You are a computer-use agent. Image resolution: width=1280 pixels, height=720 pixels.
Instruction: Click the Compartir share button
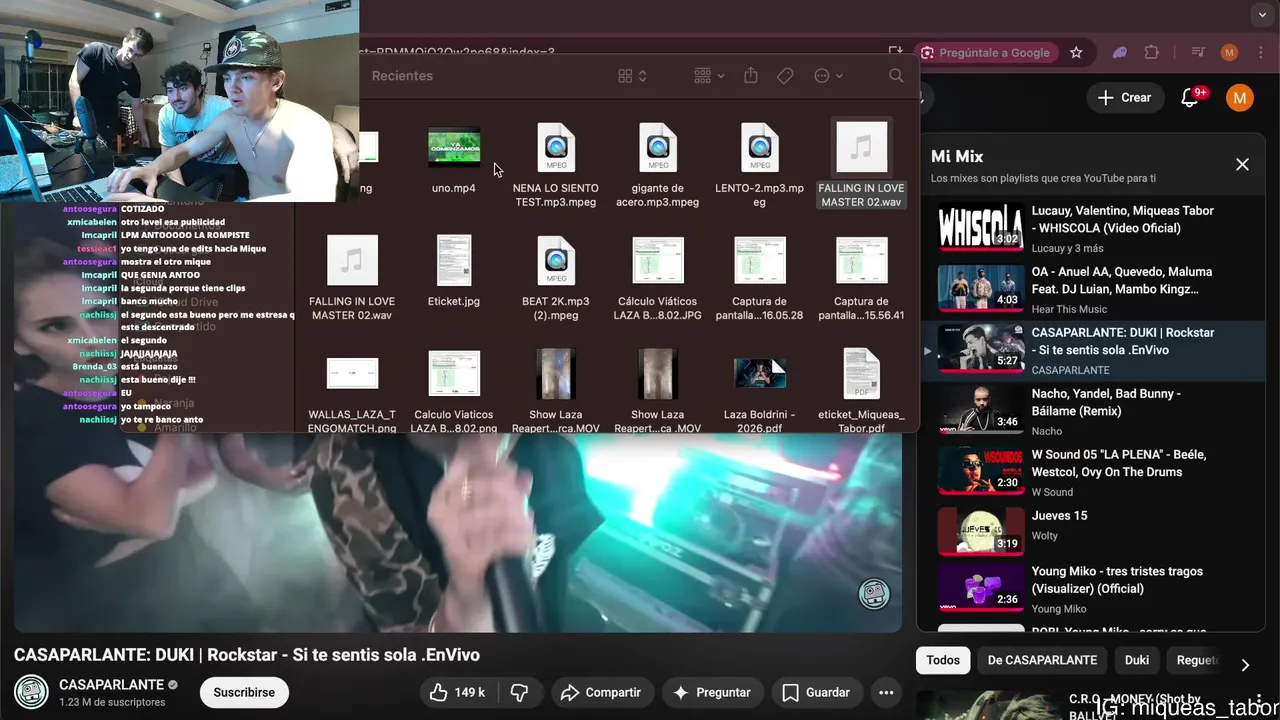pyautogui.click(x=601, y=692)
